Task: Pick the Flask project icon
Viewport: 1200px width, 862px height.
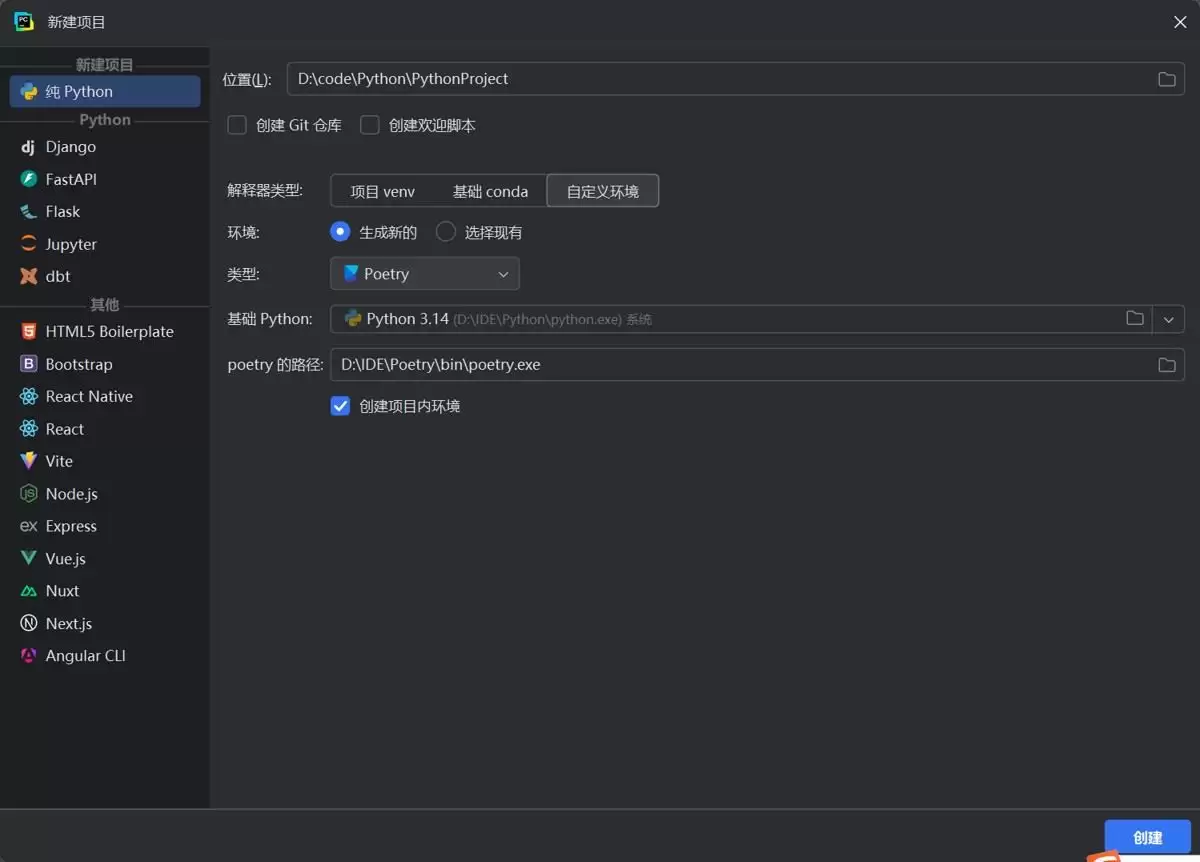Action: [28, 212]
